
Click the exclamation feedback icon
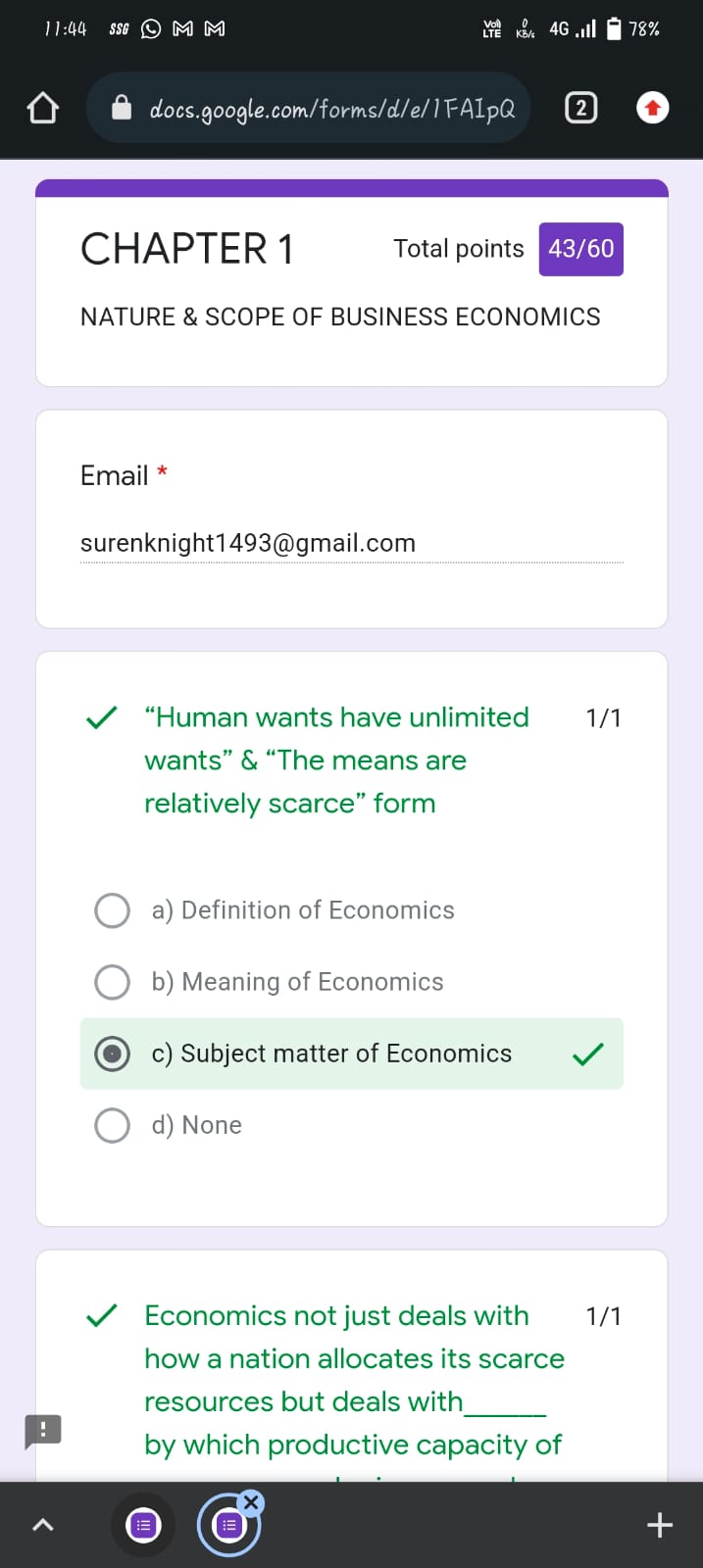tap(43, 1429)
